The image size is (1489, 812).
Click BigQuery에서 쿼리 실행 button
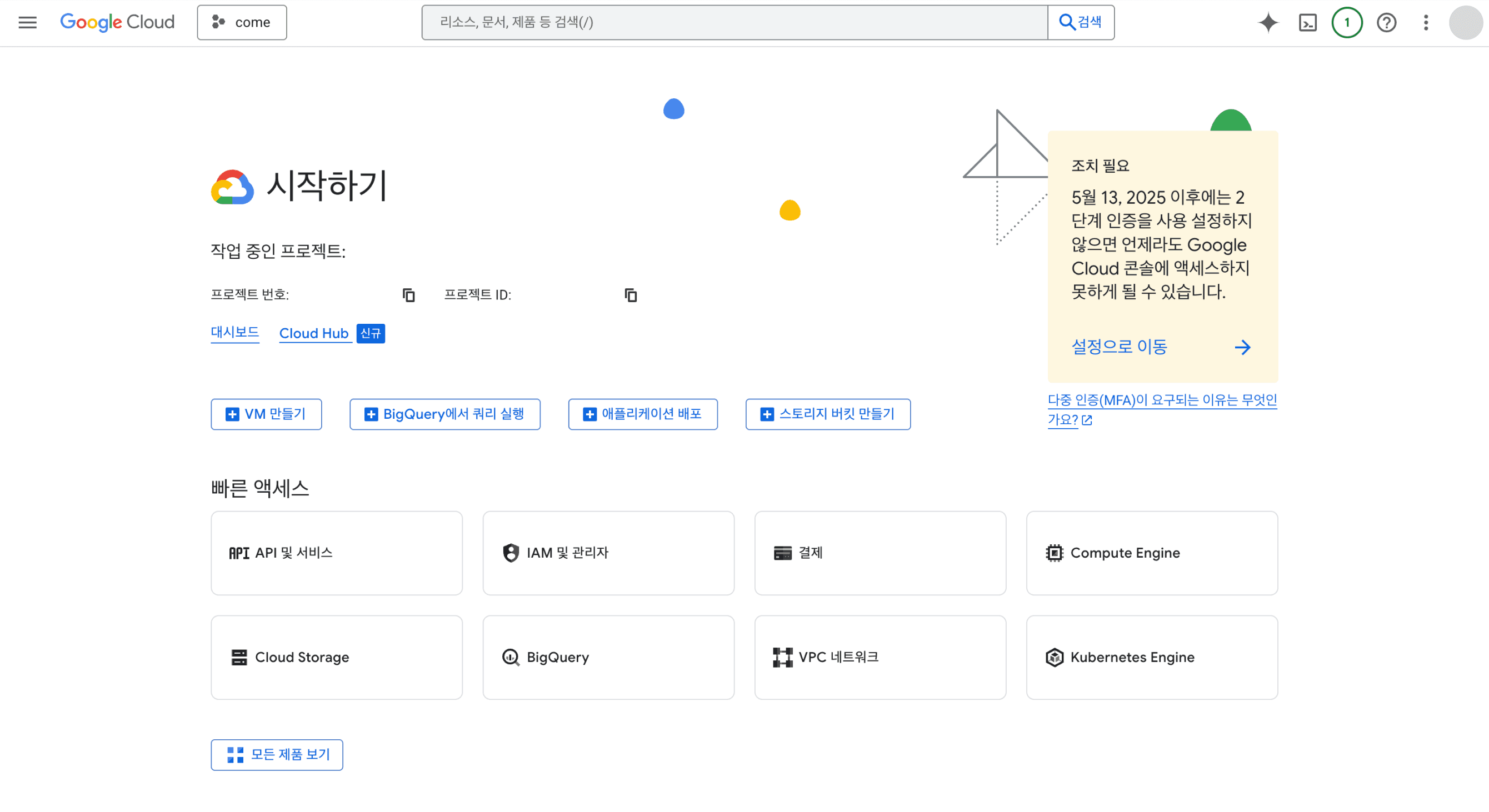[444, 414]
